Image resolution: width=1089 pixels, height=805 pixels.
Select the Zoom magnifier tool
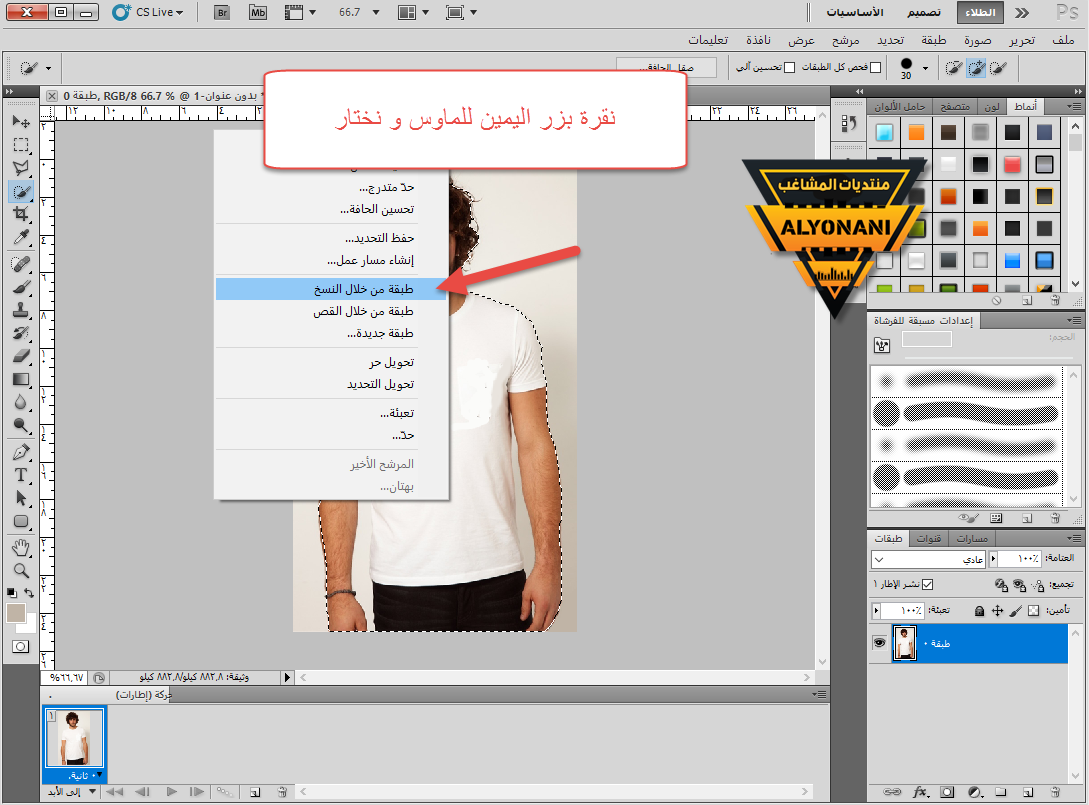21,570
